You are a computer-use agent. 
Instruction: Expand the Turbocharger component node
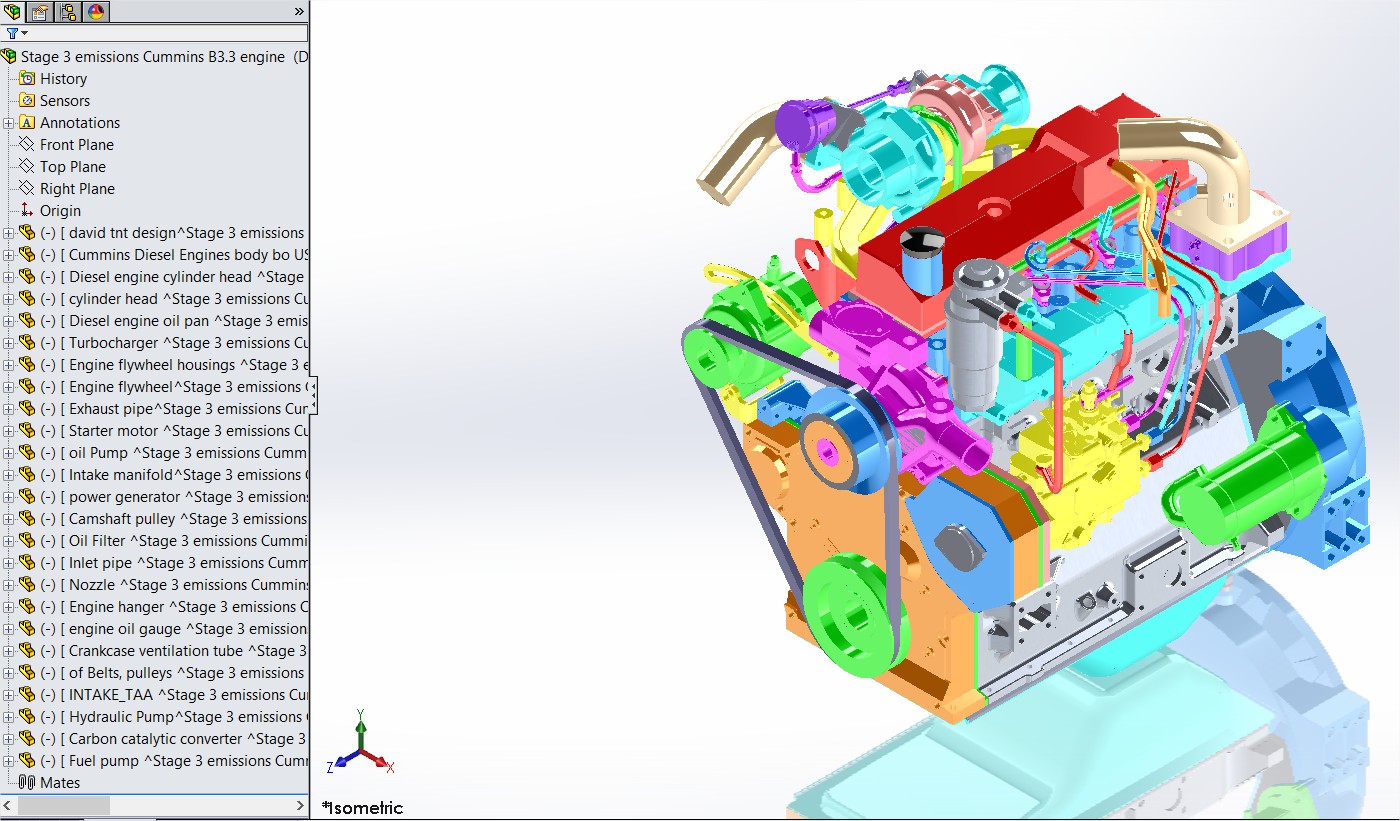(8, 343)
